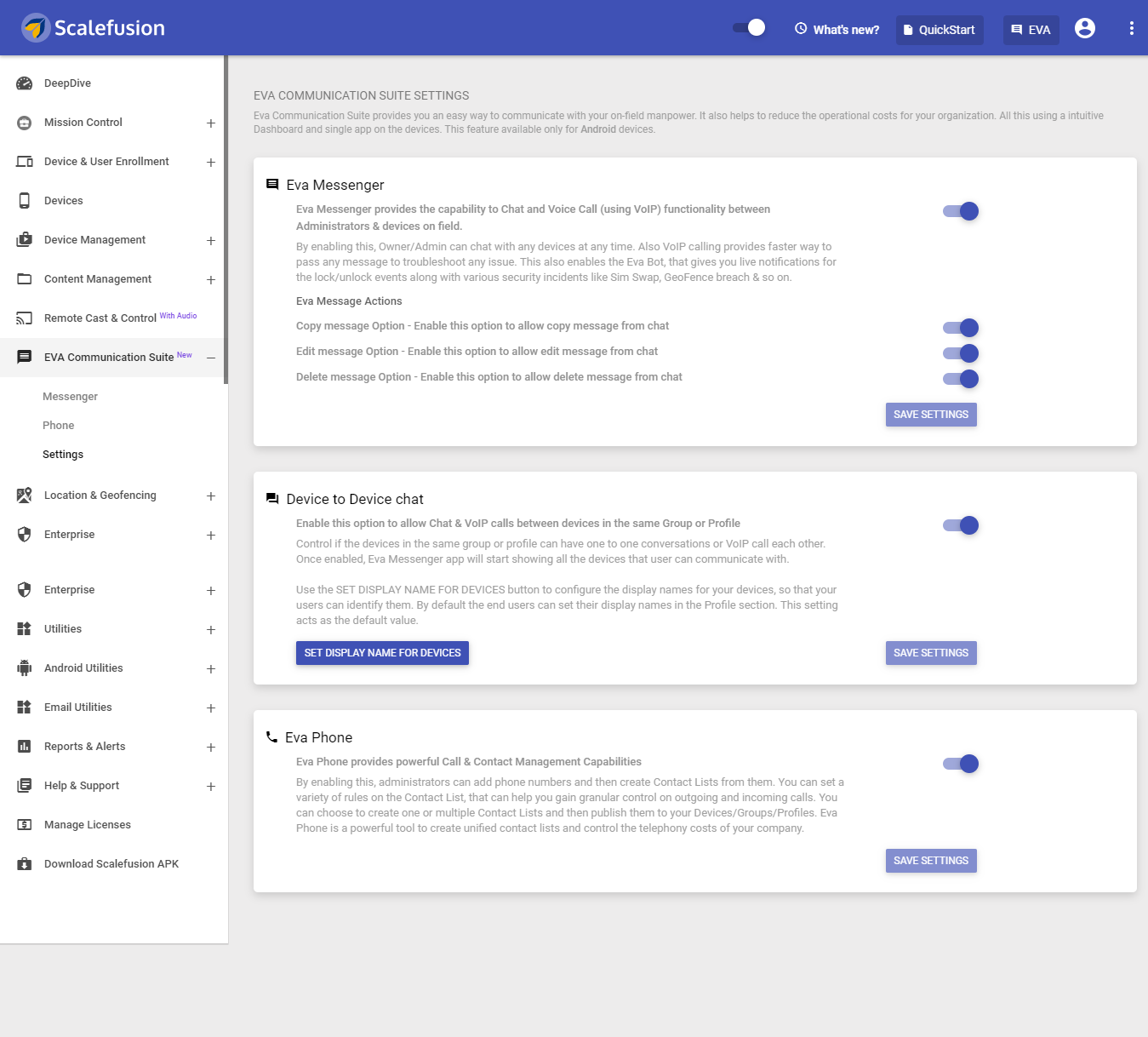
Task: Open the Manage Licenses menu label
Action: pos(88,825)
